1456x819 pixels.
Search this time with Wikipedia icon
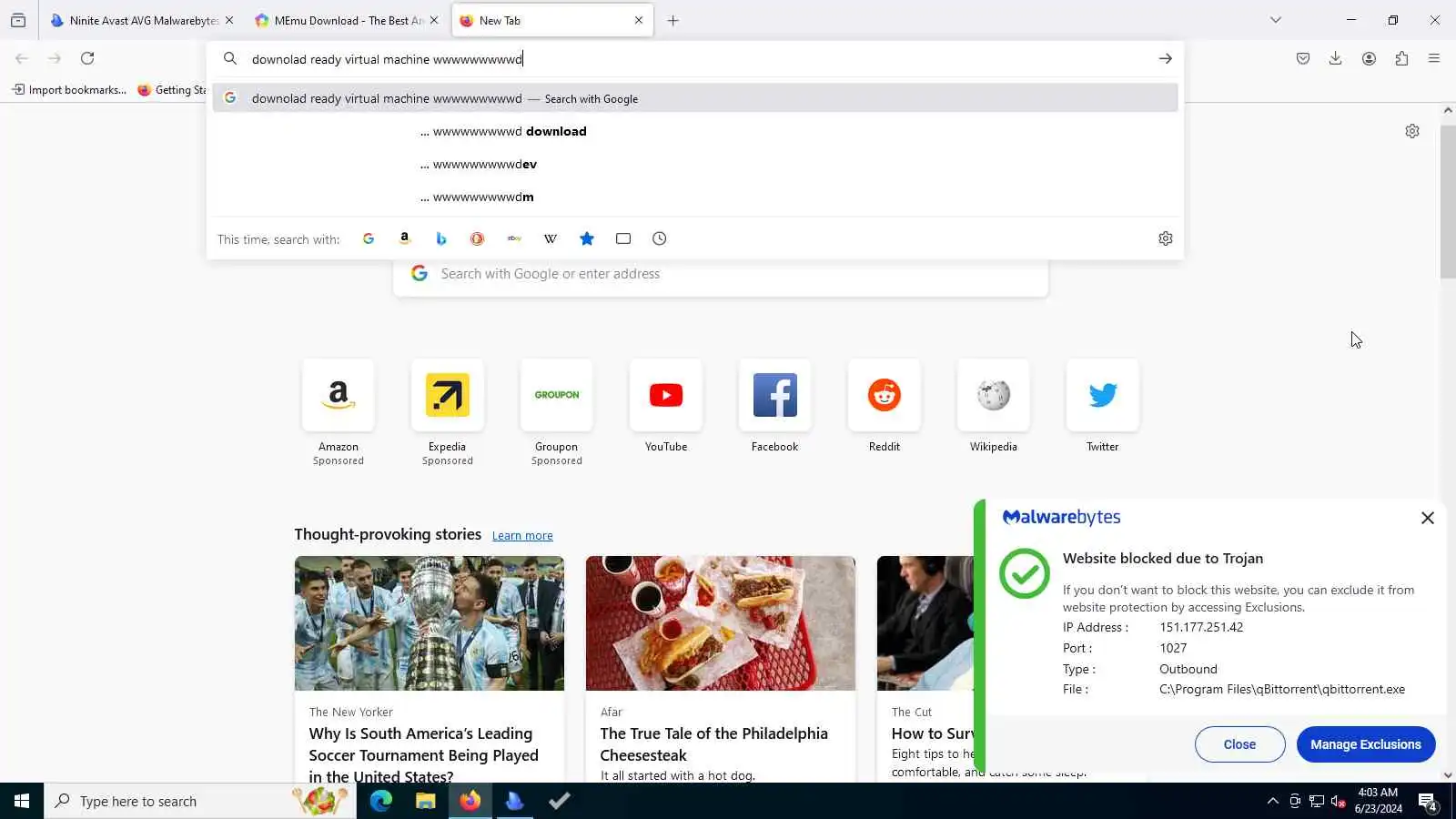click(551, 238)
